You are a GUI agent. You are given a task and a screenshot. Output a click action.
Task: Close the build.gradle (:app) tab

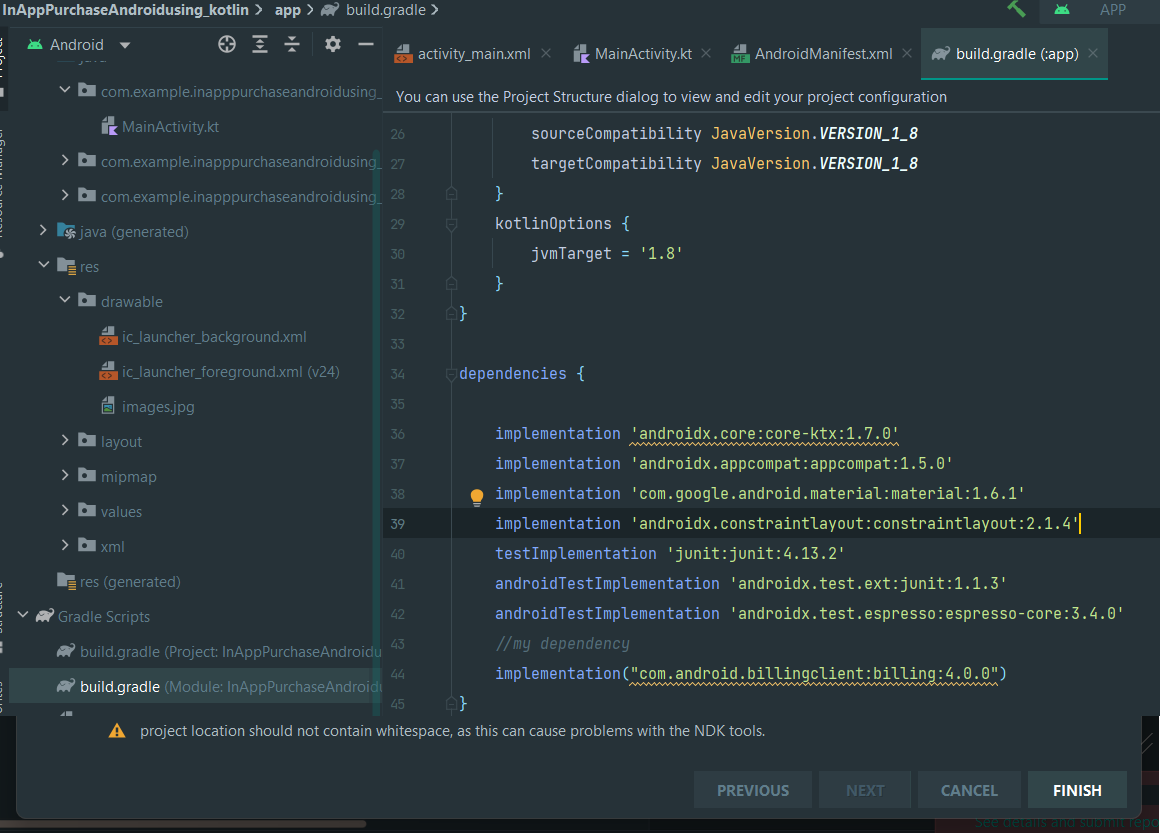1093,54
